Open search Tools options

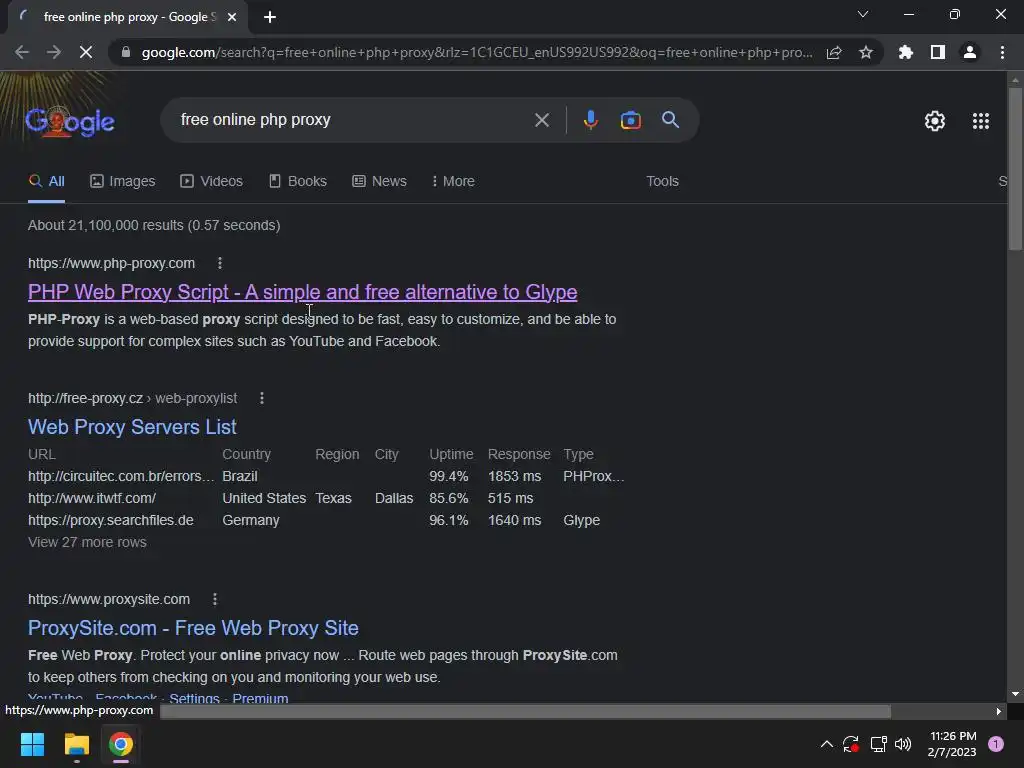(662, 182)
